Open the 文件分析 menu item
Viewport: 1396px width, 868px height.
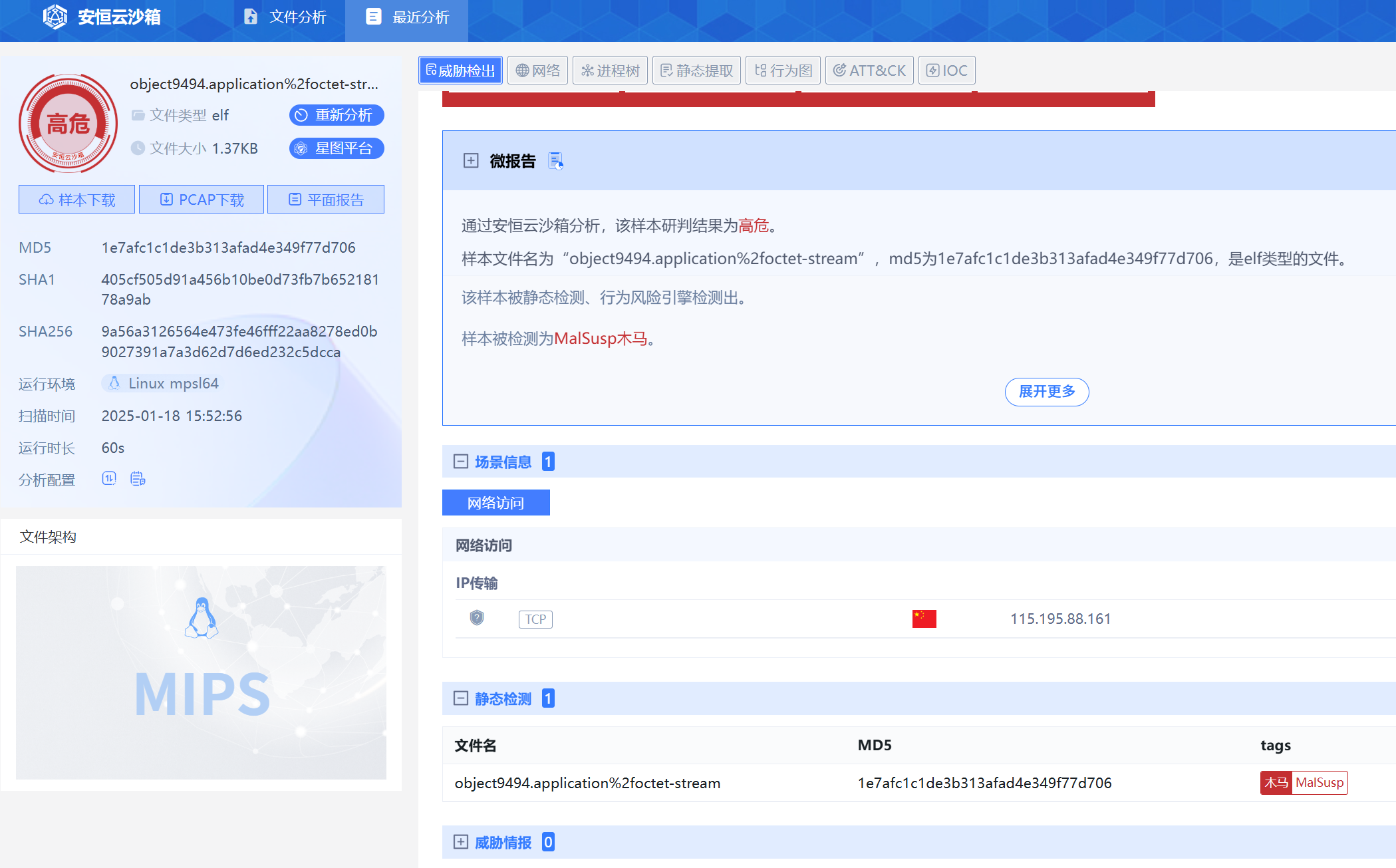pyautogui.click(x=285, y=17)
